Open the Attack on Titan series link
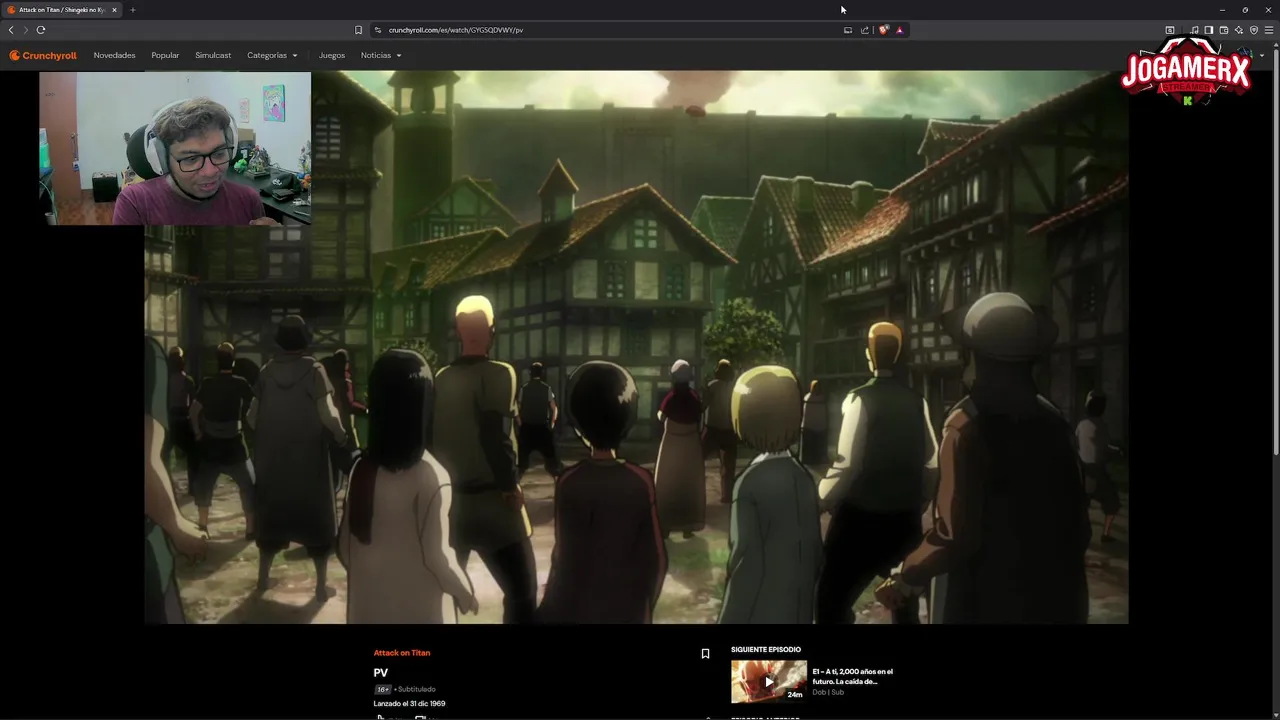The width and height of the screenshot is (1280, 720). click(x=402, y=653)
